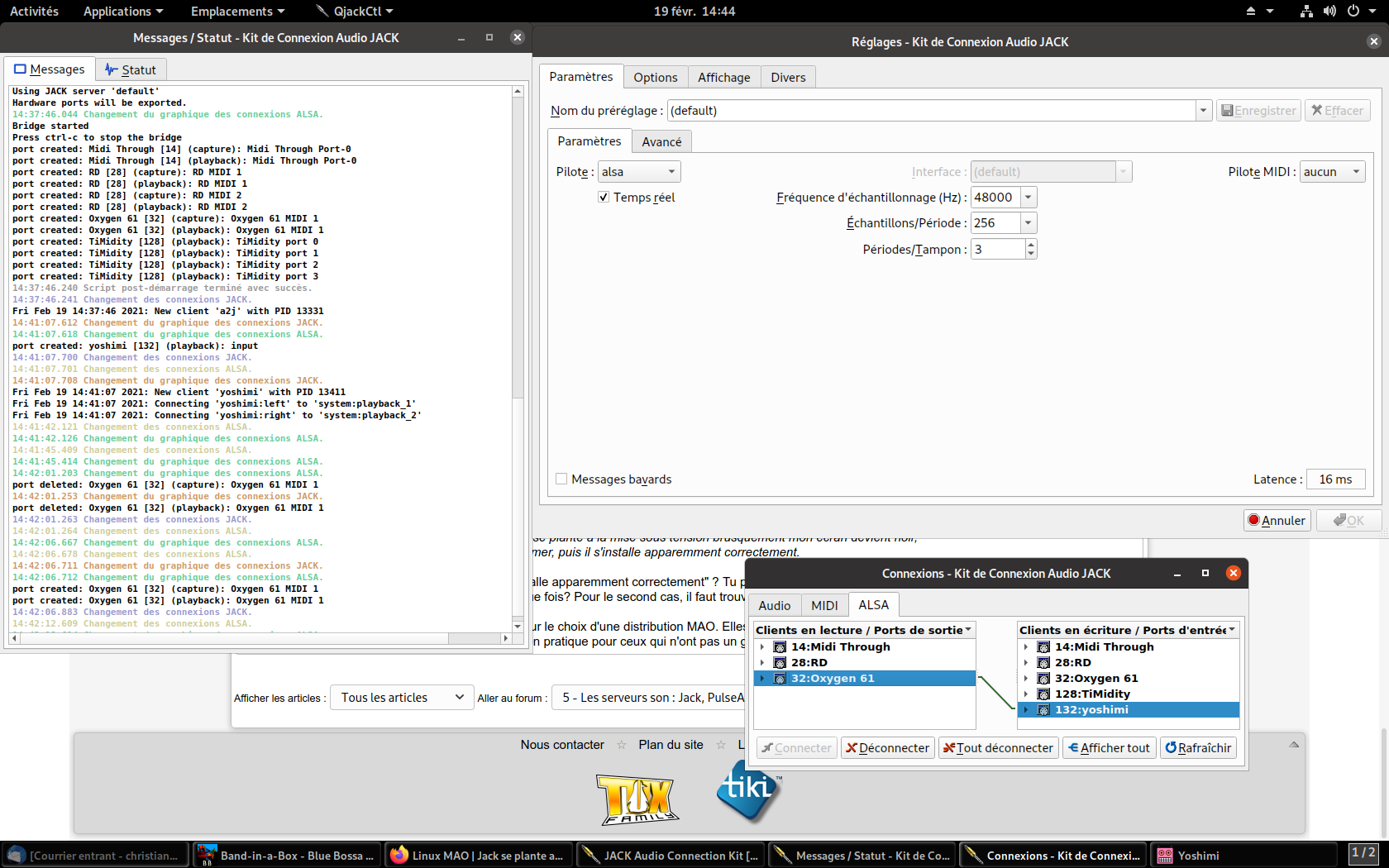The width and height of the screenshot is (1389, 868).
Task: Open Courrier entrant taskbar entry
Action: click(x=96, y=856)
